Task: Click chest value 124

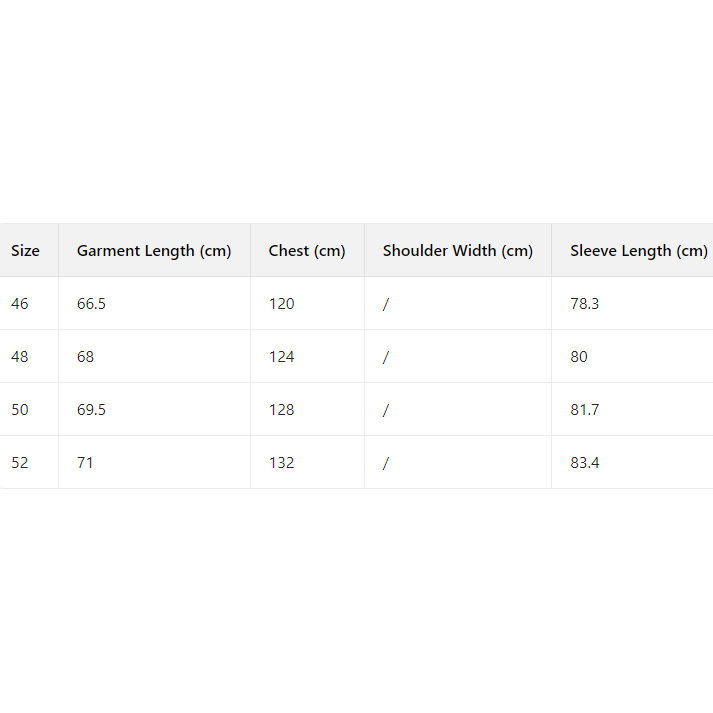Action: pos(282,357)
